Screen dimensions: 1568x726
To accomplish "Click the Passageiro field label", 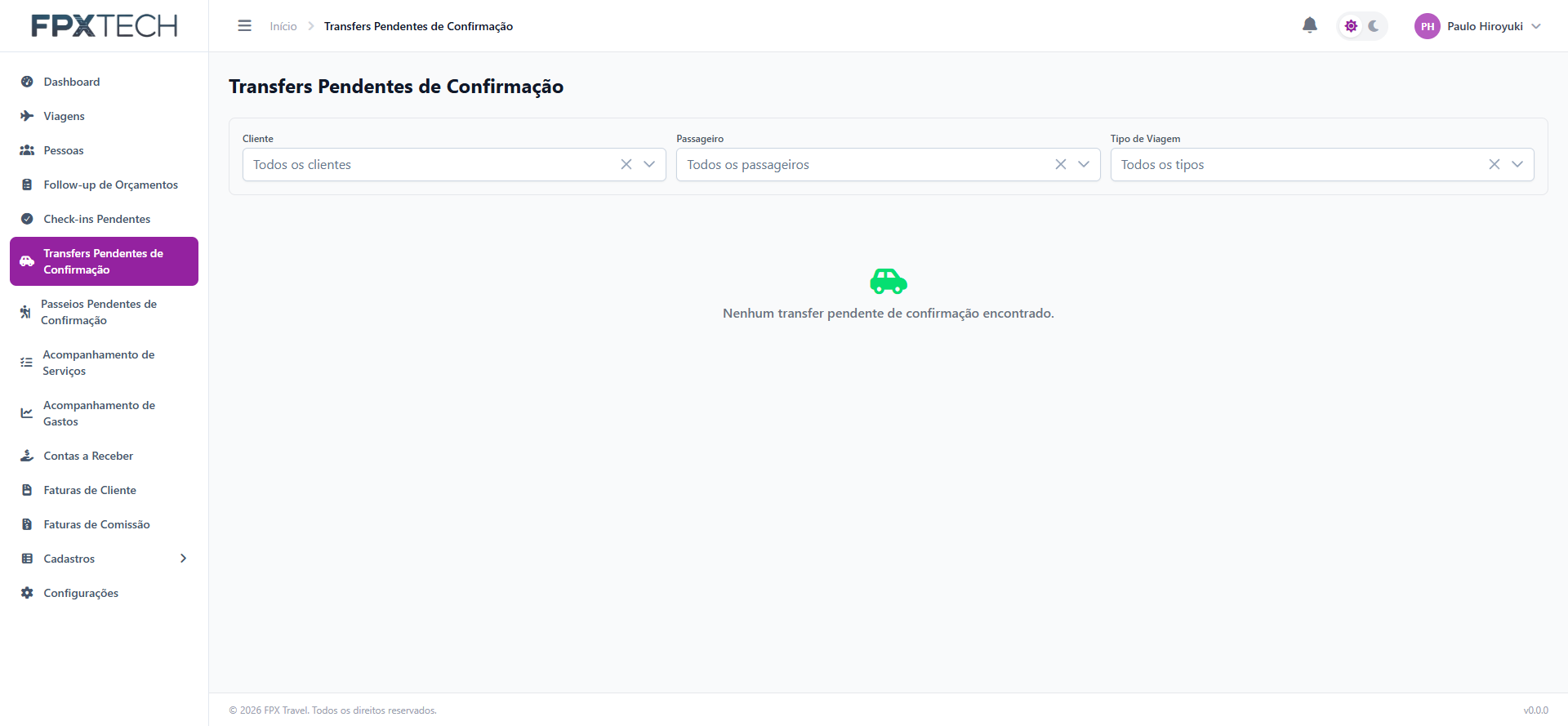I will tap(700, 139).
